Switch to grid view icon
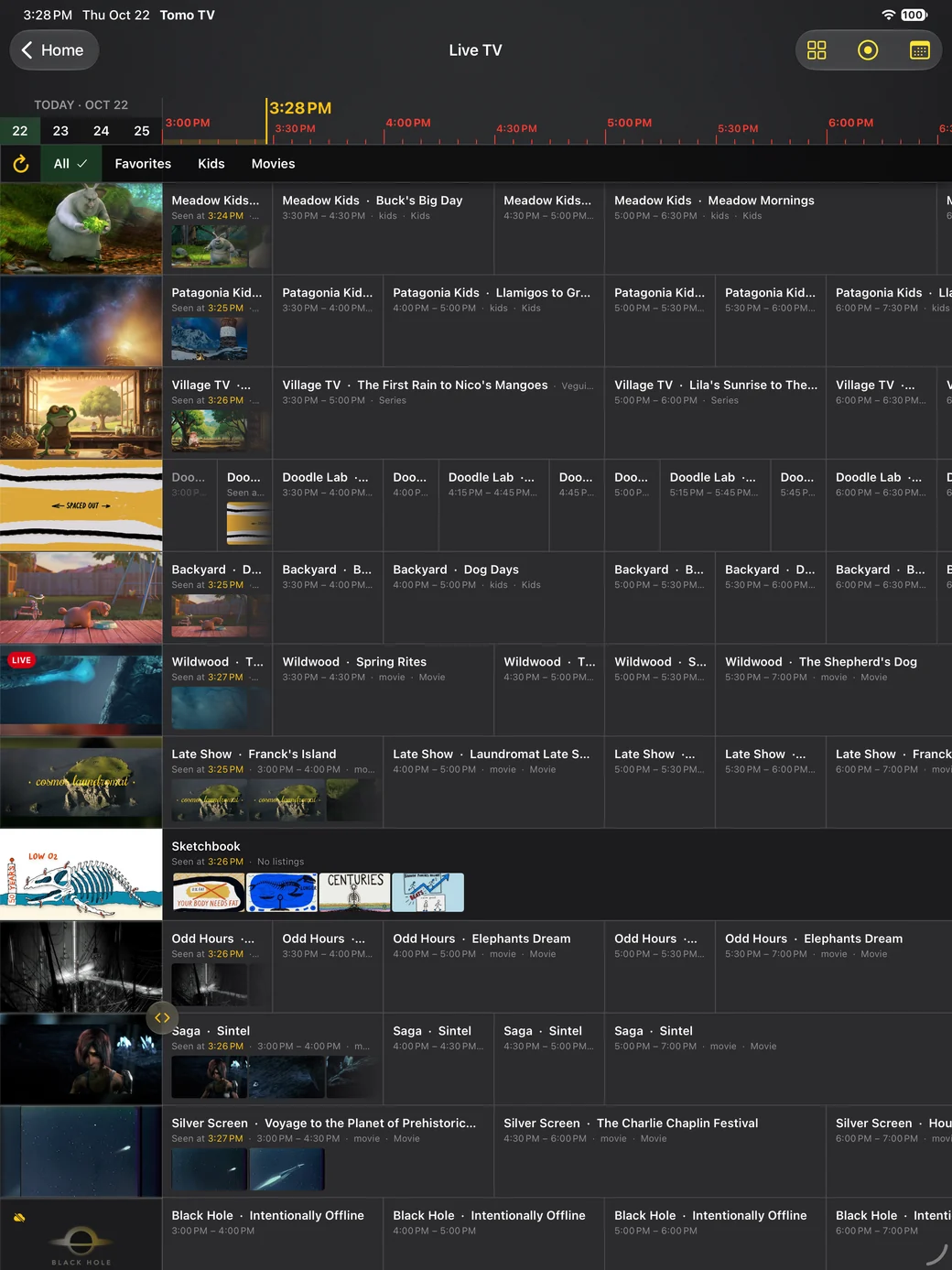The width and height of the screenshot is (952, 1270). [x=817, y=50]
